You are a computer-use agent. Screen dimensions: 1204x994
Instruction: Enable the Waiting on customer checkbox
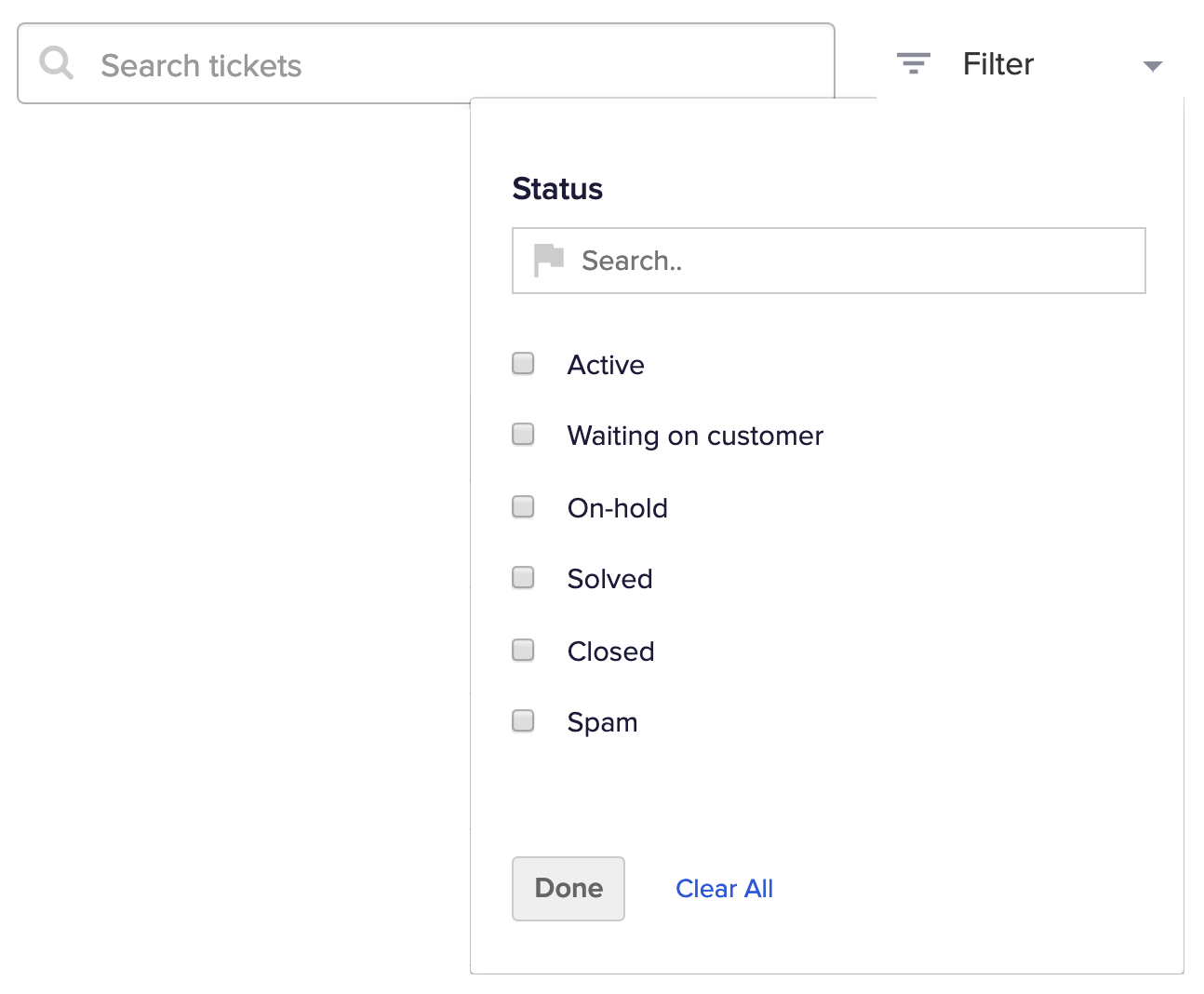pos(524,435)
